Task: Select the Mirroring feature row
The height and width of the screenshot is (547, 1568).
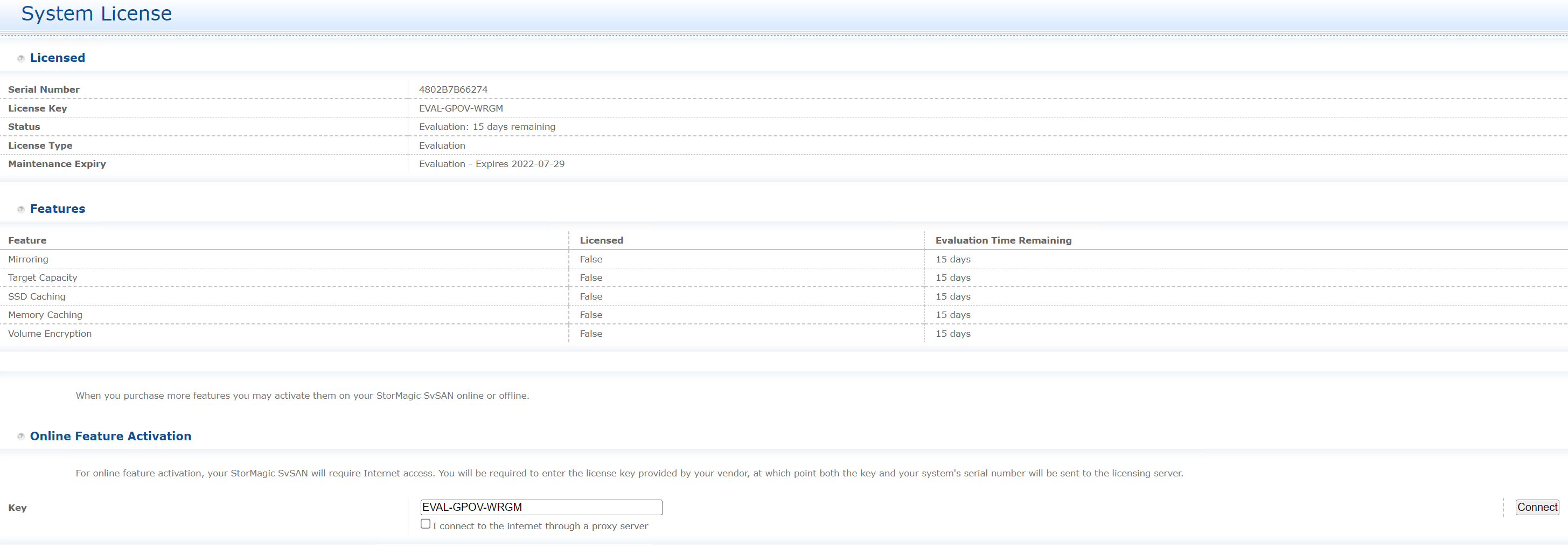Action: 784,260
